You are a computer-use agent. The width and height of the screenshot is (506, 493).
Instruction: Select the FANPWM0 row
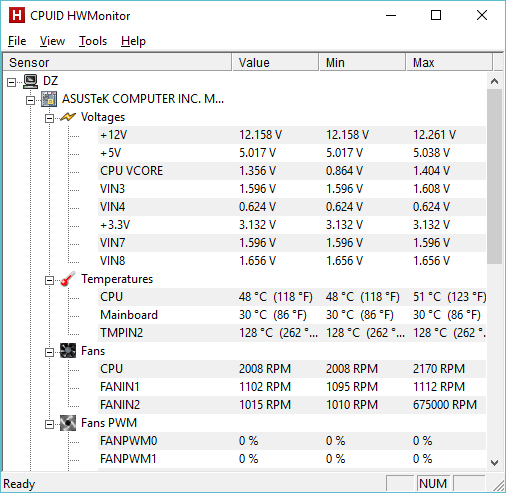(x=292, y=441)
